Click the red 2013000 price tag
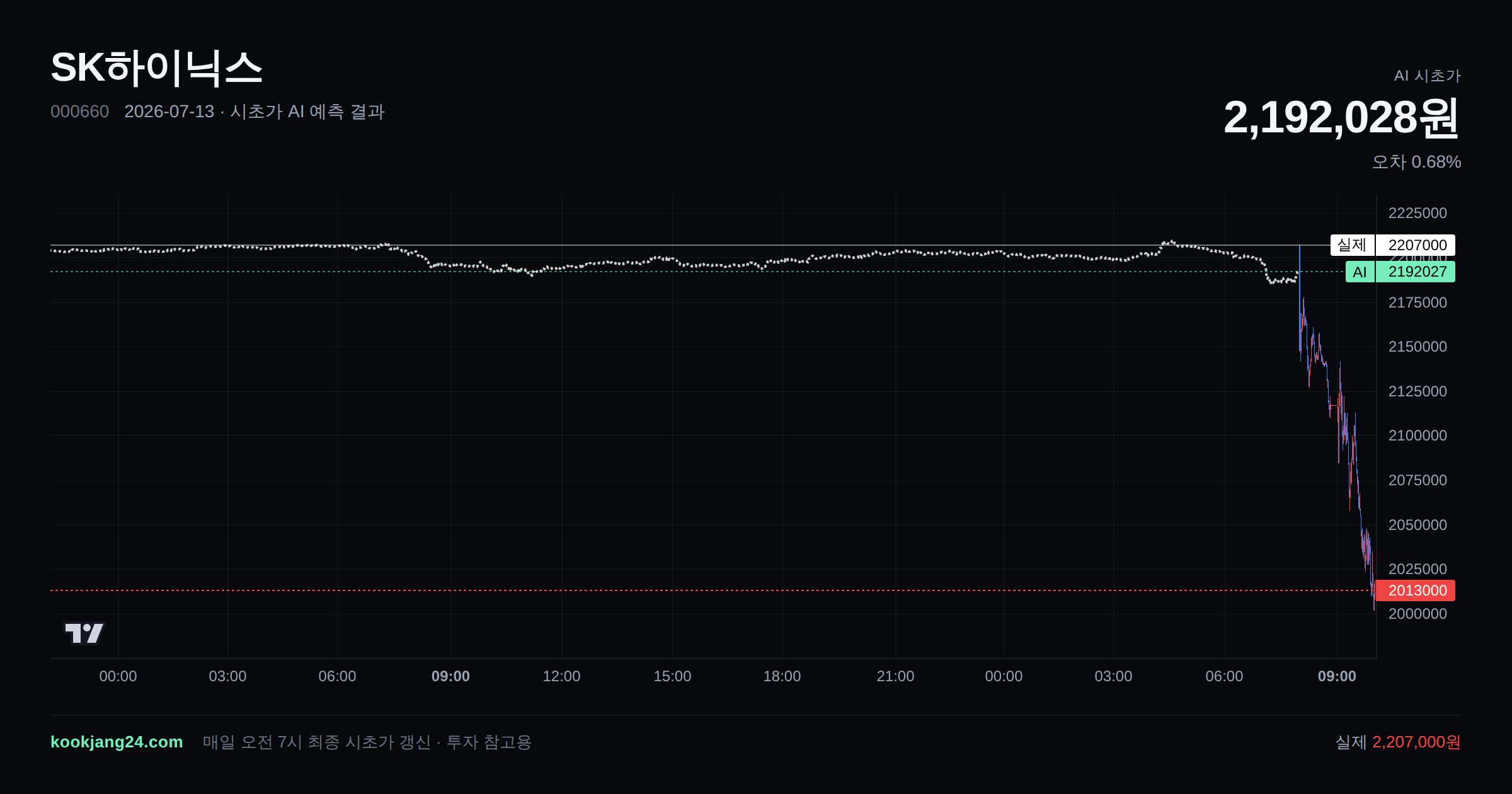Screen dimensions: 1512x794 pyautogui.click(x=1416, y=590)
